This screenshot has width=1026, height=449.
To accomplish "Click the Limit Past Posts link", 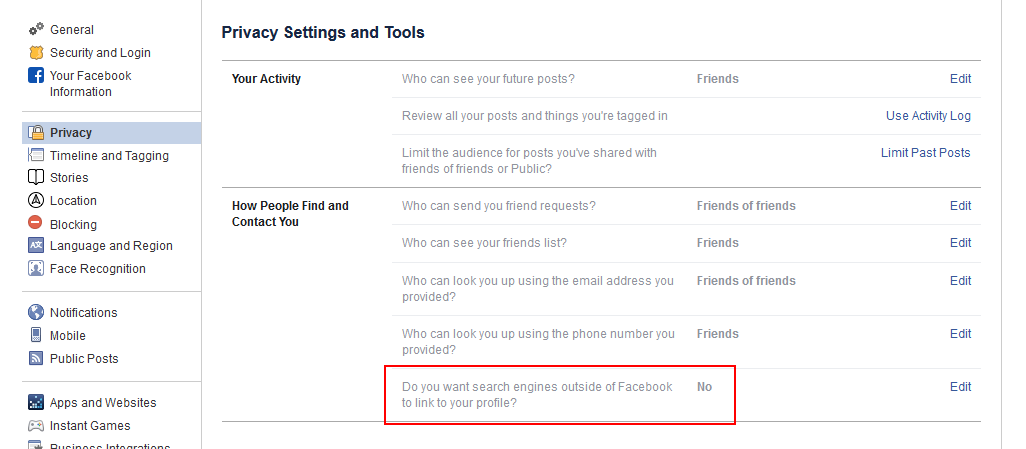I will click(925, 153).
